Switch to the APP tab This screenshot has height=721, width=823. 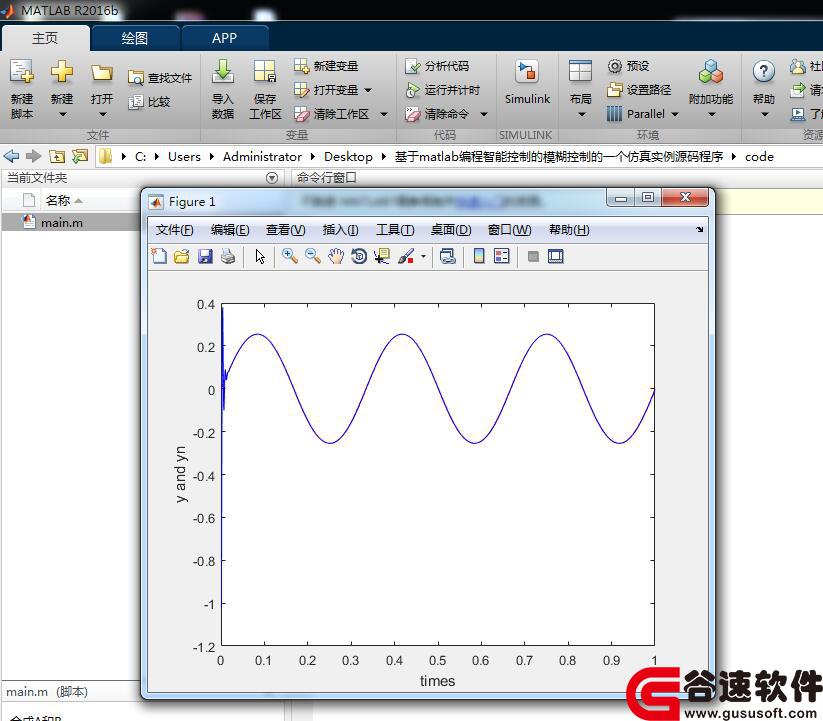(x=224, y=38)
